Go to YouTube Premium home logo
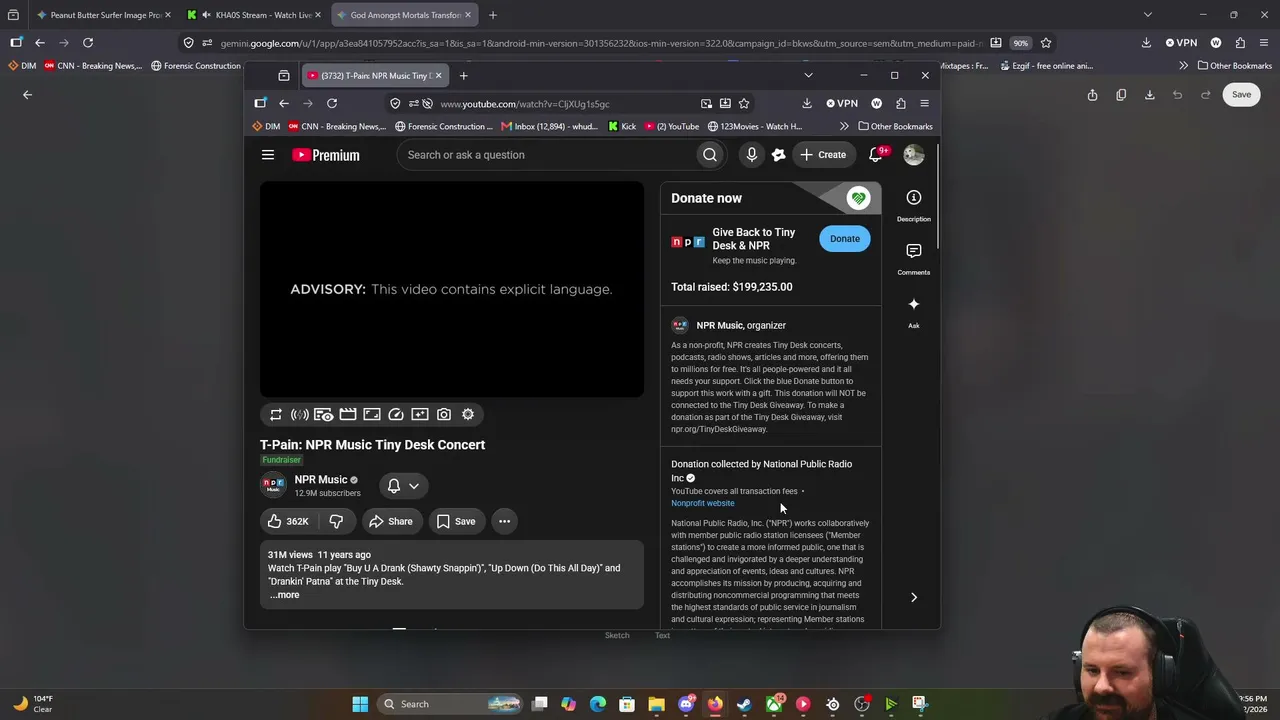 (x=326, y=155)
